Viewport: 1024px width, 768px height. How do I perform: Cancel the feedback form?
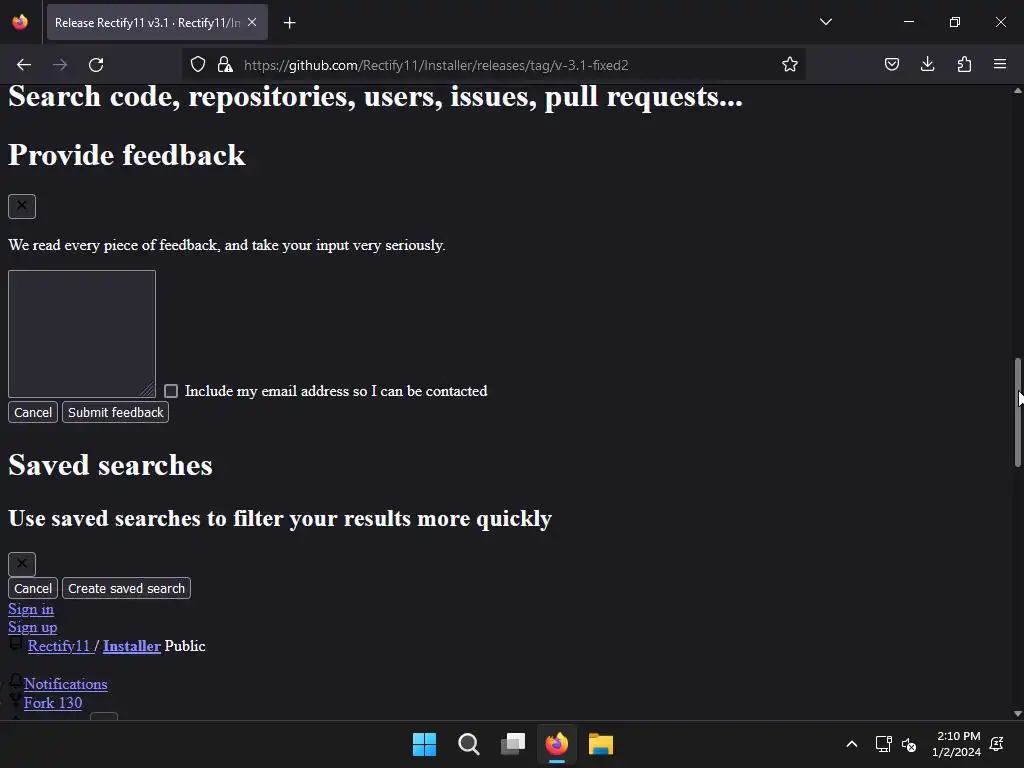[33, 412]
